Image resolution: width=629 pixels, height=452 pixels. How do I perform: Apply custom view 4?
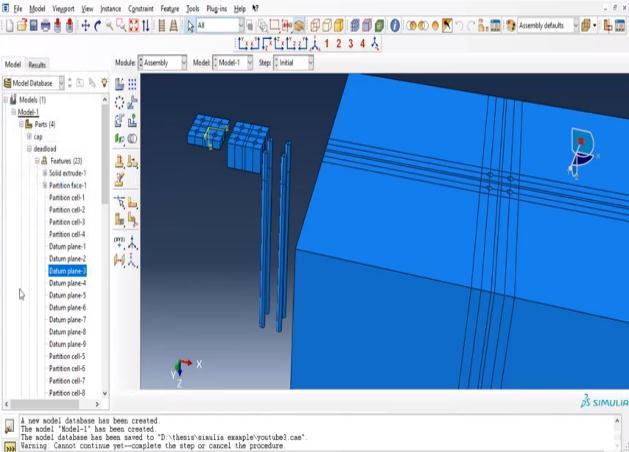pos(363,44)
